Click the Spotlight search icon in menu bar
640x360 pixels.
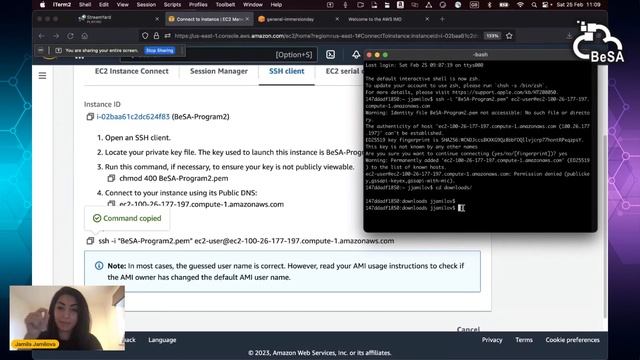pyautogui.click(x=534, y=4)
